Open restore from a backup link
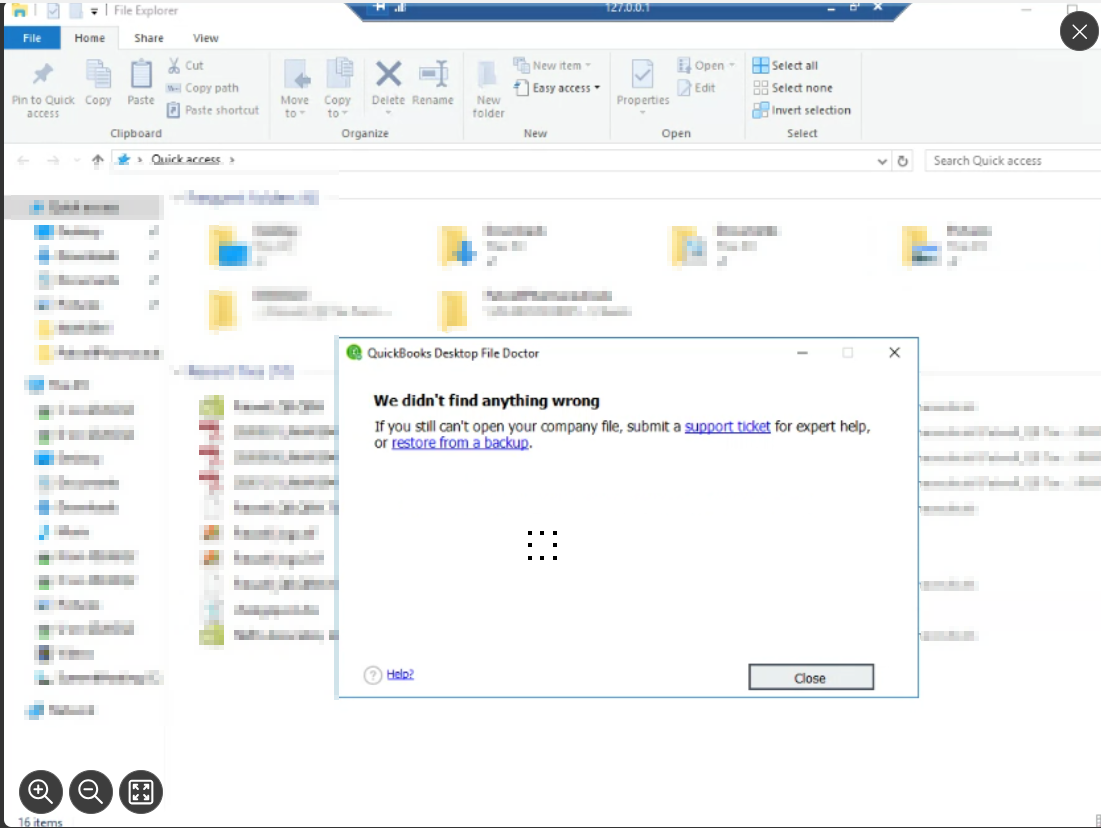The width and height of the screenshot is (1101, 828). click(x=460, y=443)
